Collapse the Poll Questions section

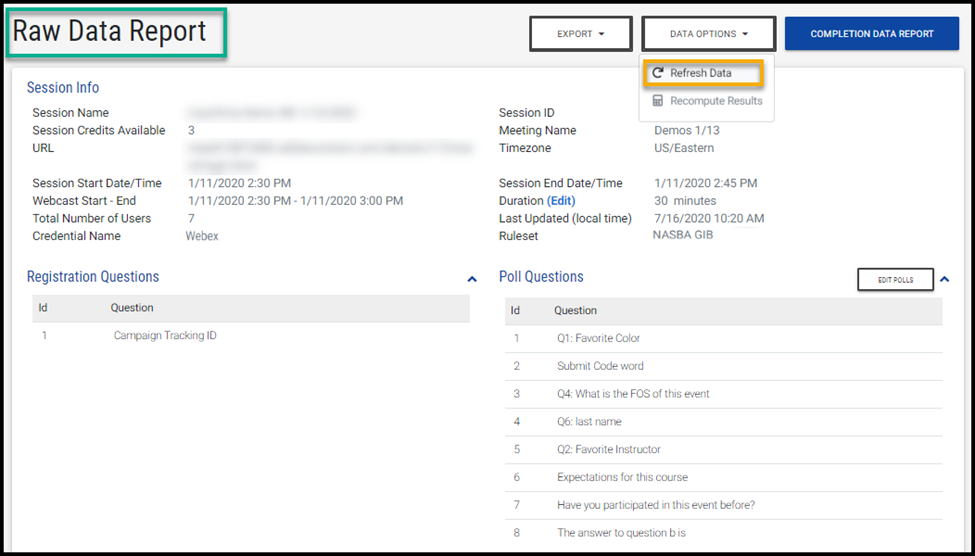[x=945, y=279]
